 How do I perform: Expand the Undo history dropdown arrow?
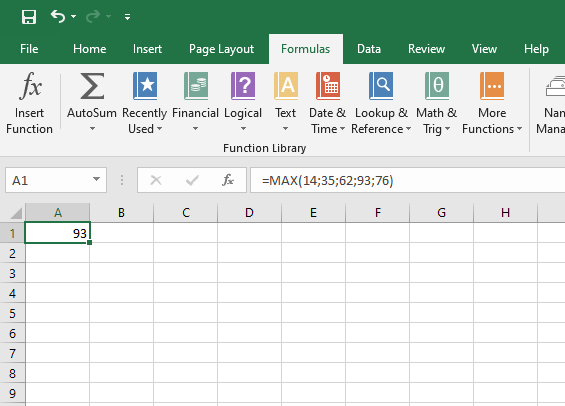tap(74, 17)
